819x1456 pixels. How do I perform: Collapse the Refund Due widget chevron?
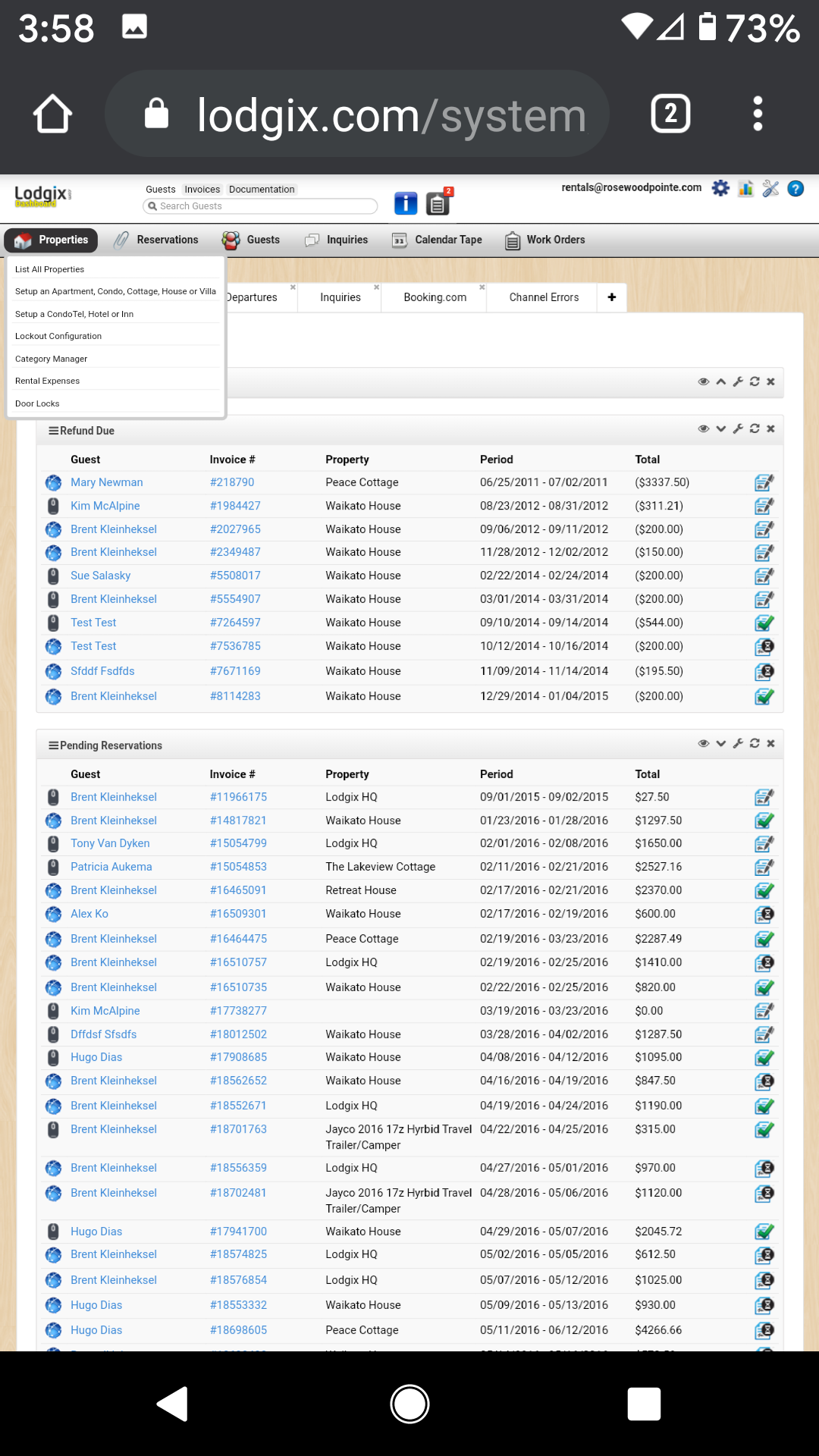pyautogui.click(x=721, y=428)
